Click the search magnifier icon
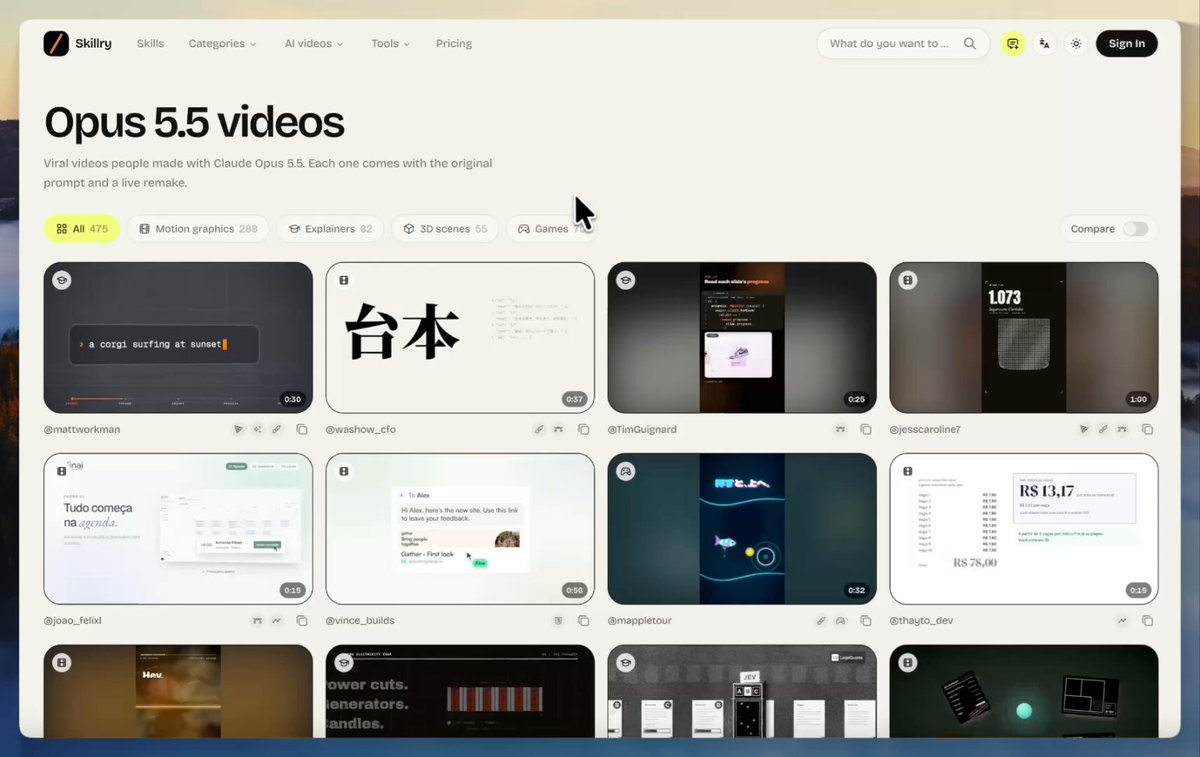This screenshot has width=1200, height=757. (x=970, y=44)
